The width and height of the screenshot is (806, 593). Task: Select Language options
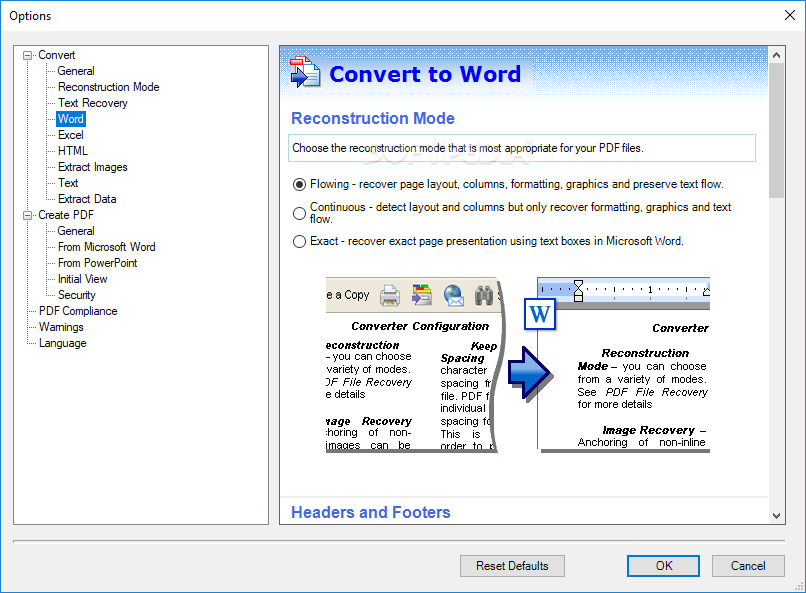tap(63, 343)
